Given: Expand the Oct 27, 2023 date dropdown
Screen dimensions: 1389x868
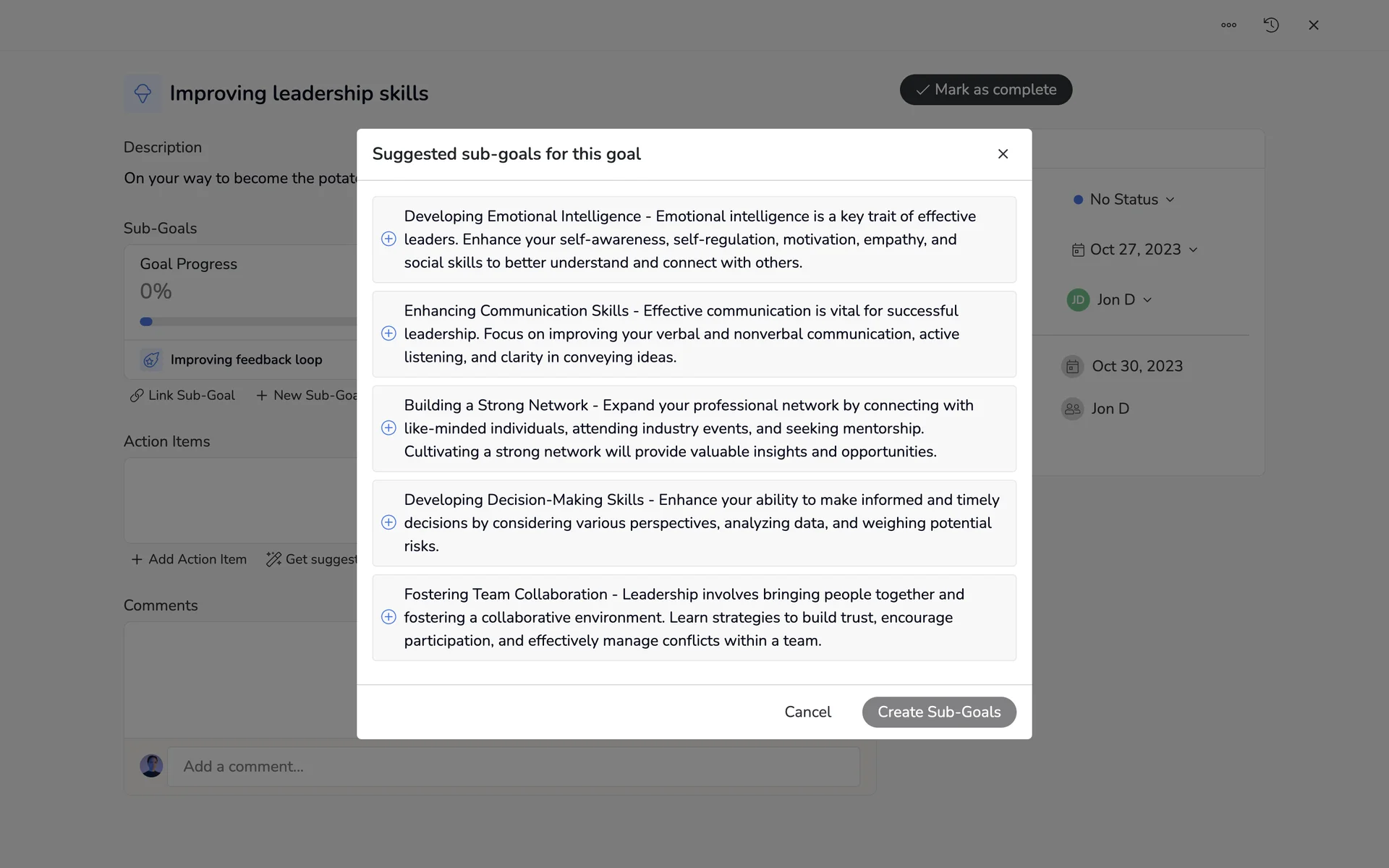Looking at the screenshot, I should coord(1134,250).
